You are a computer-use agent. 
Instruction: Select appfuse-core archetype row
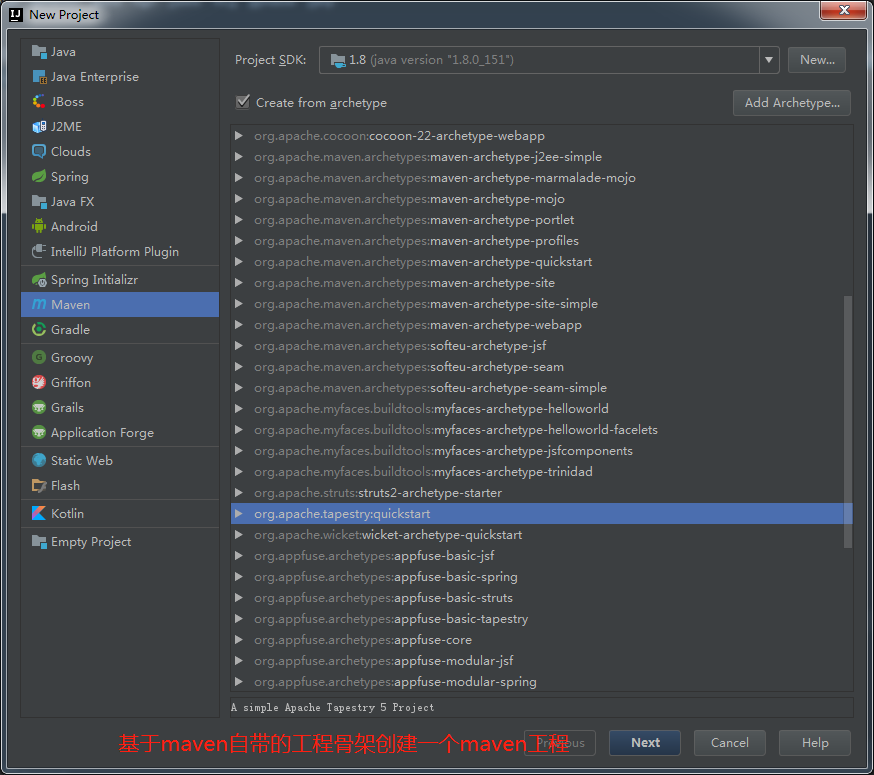[542, 640]
